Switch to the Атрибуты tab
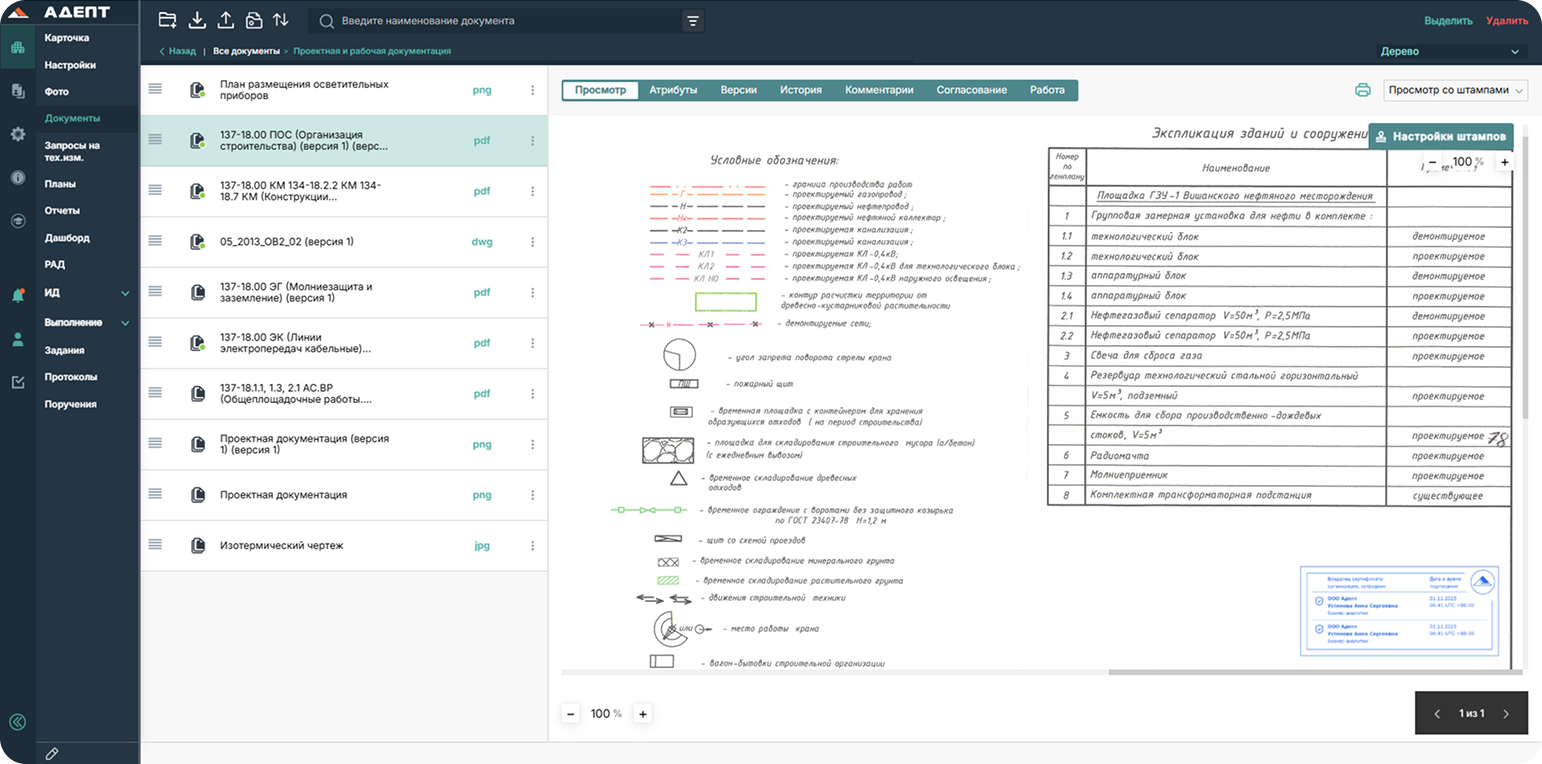The width and height of the screenshot is (1542, 764). tap(673, 90)
